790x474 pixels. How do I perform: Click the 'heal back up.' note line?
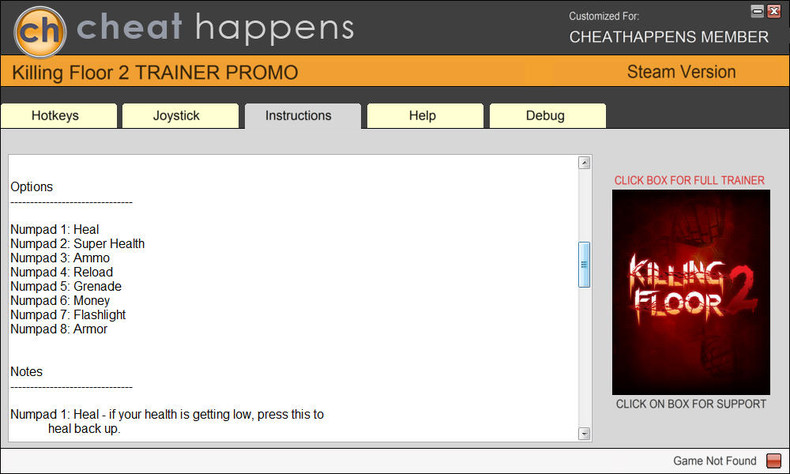84,429
